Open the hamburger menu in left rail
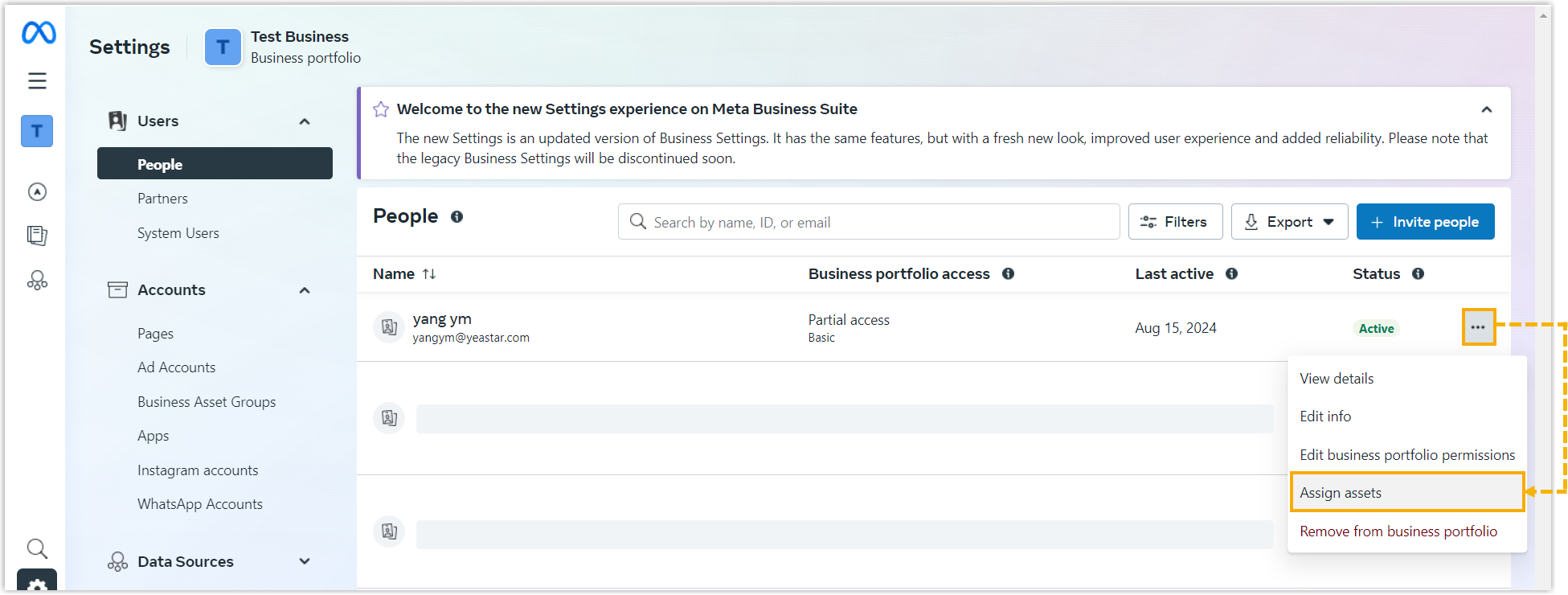The width and height of the screenshot is (1568, 595). point(37,80)
